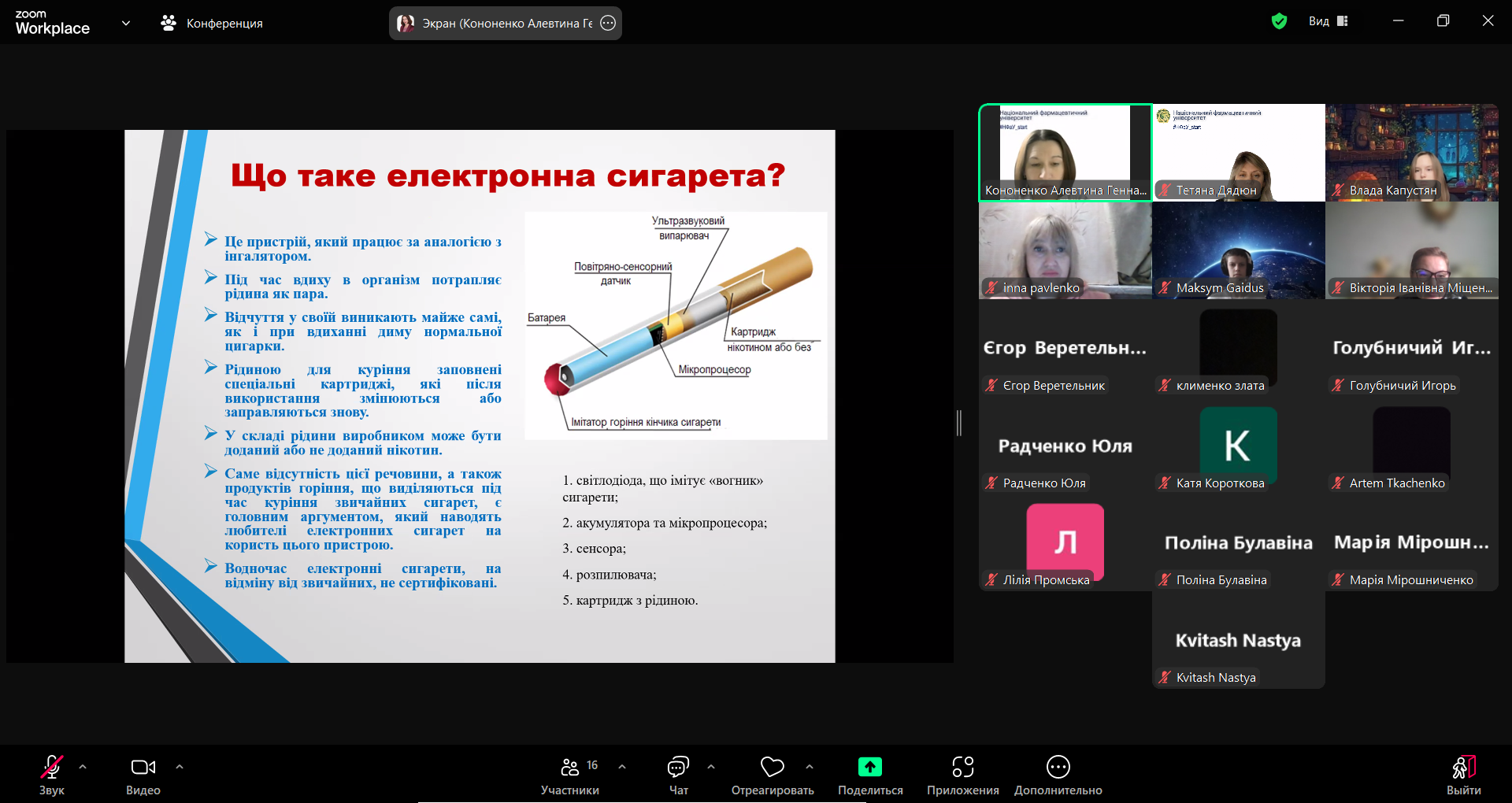1512x803 pixels.
Task: Open the Конференция tab
Action: point(212,23)
